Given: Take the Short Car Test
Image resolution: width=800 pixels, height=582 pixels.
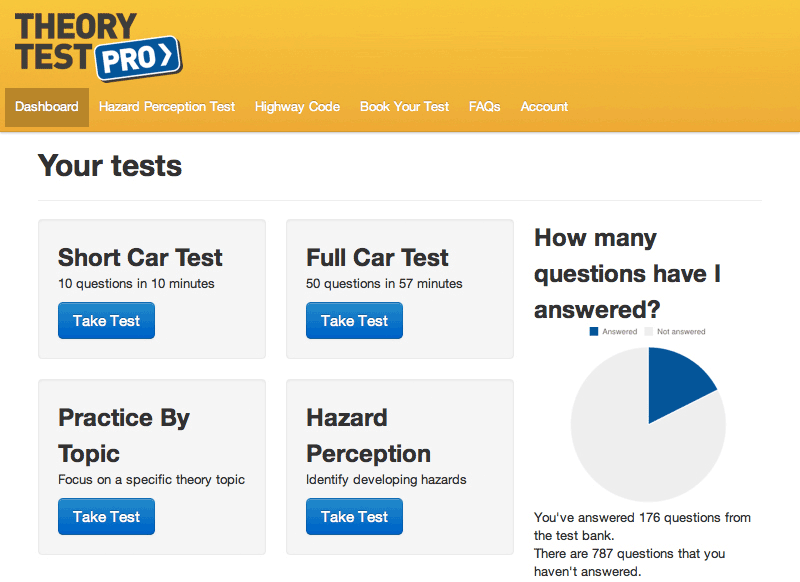Looking at the screenshot, I should pos(106,320).
